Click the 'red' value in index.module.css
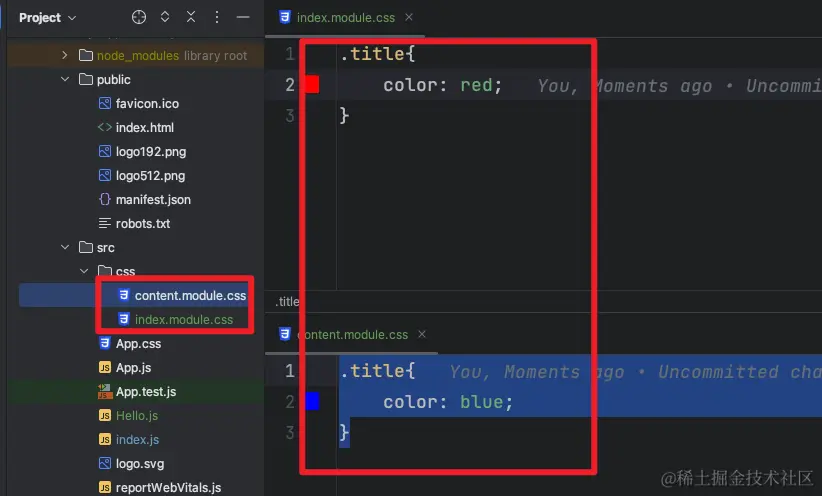This screenshot has height=496, width=822. pyautogui.click(x=476, y=85)
